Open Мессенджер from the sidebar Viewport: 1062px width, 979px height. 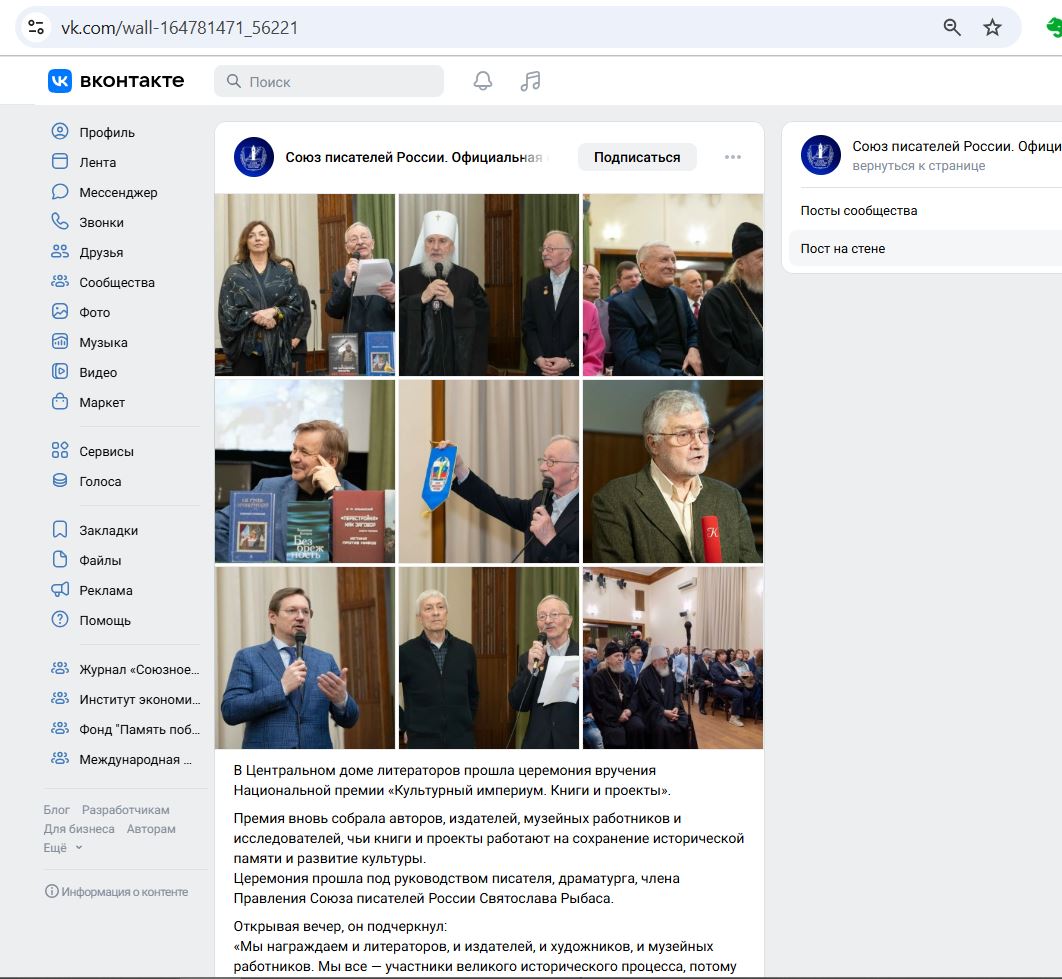pyautogui.click(x=118, y=192)
